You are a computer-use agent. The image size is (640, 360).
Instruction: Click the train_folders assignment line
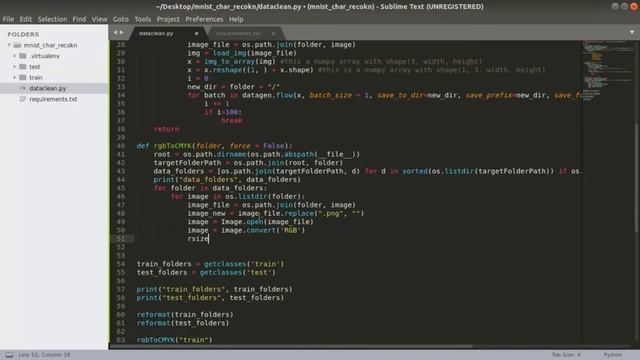pos(210,264)
